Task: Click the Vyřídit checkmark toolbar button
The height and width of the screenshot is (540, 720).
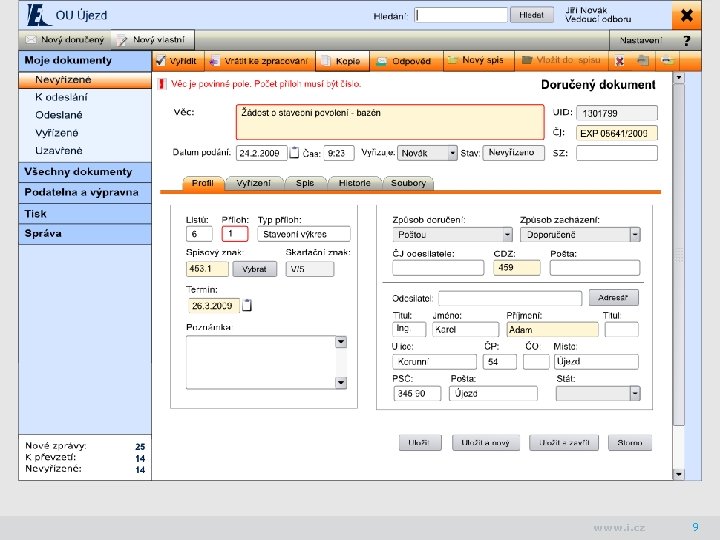Action: [x=178, y=61]
